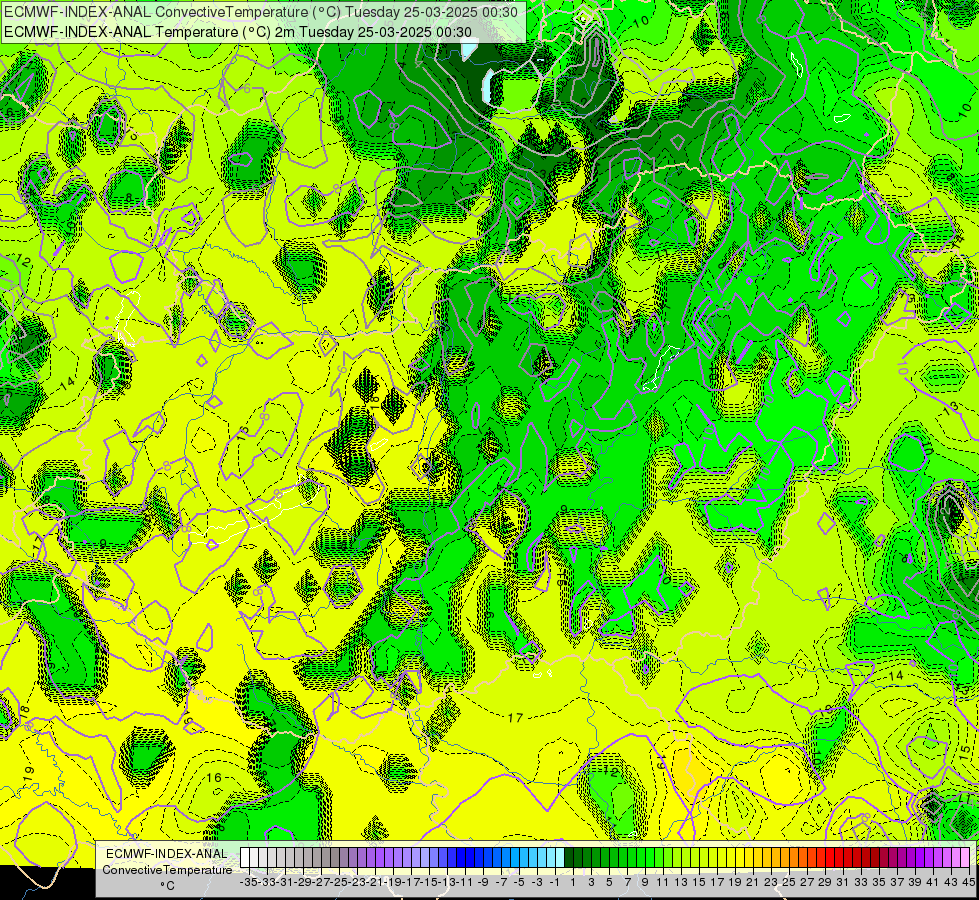Click the °C unit label in legend
The height and width of the screenshot is (900, 979).
(167, 886)
